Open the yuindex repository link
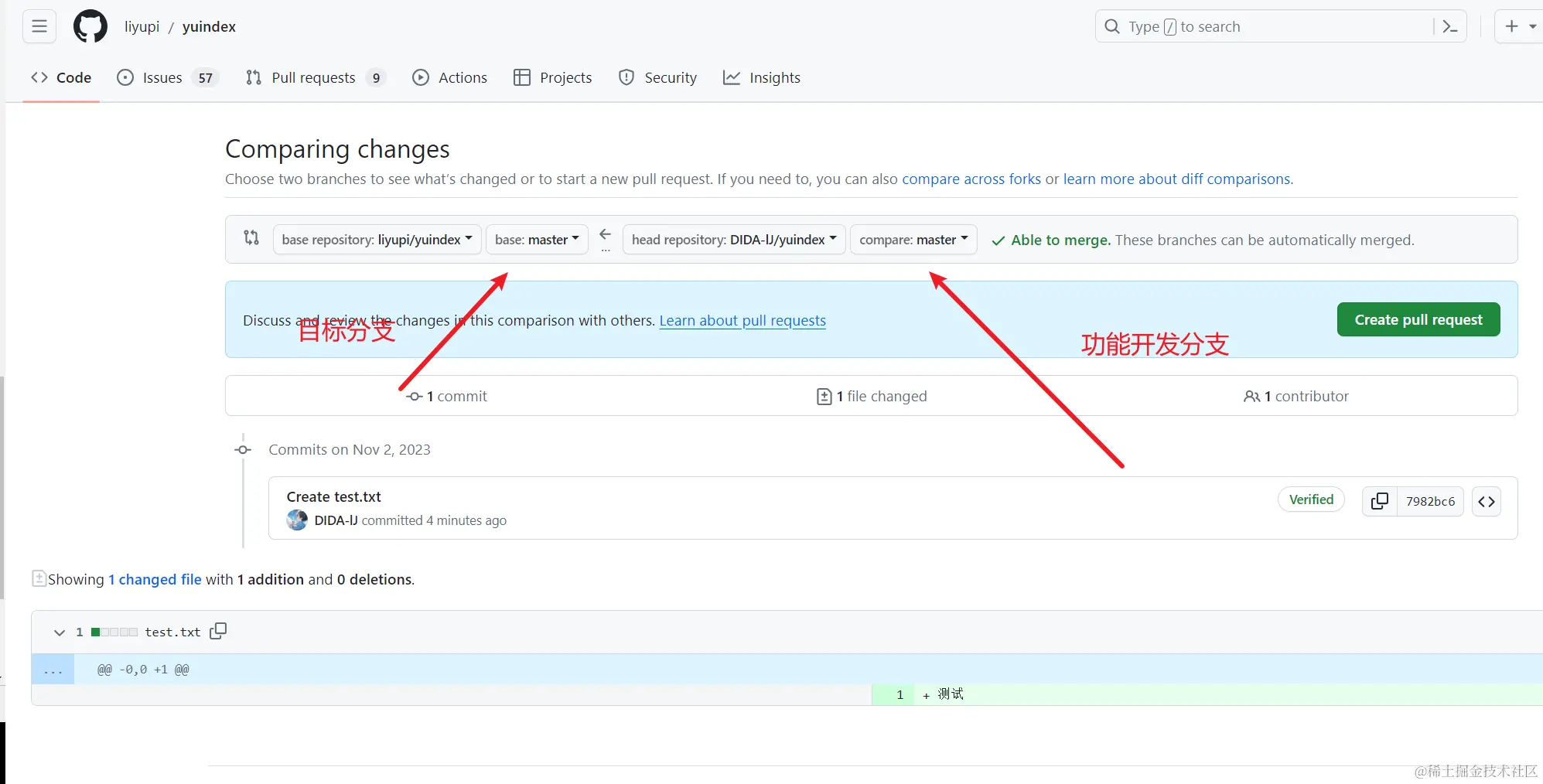This screenshot has width=1543, height=784. 209,26
